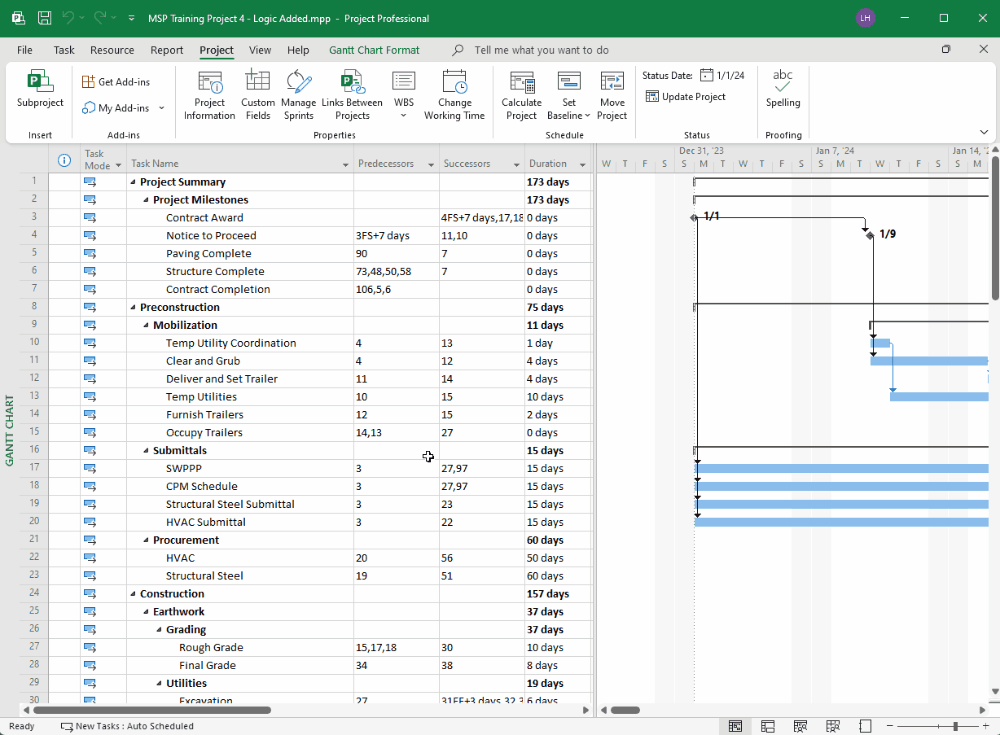This screenshot has height=735, width=1000.
Task: Open the Report tab
Action: (166, 50)
